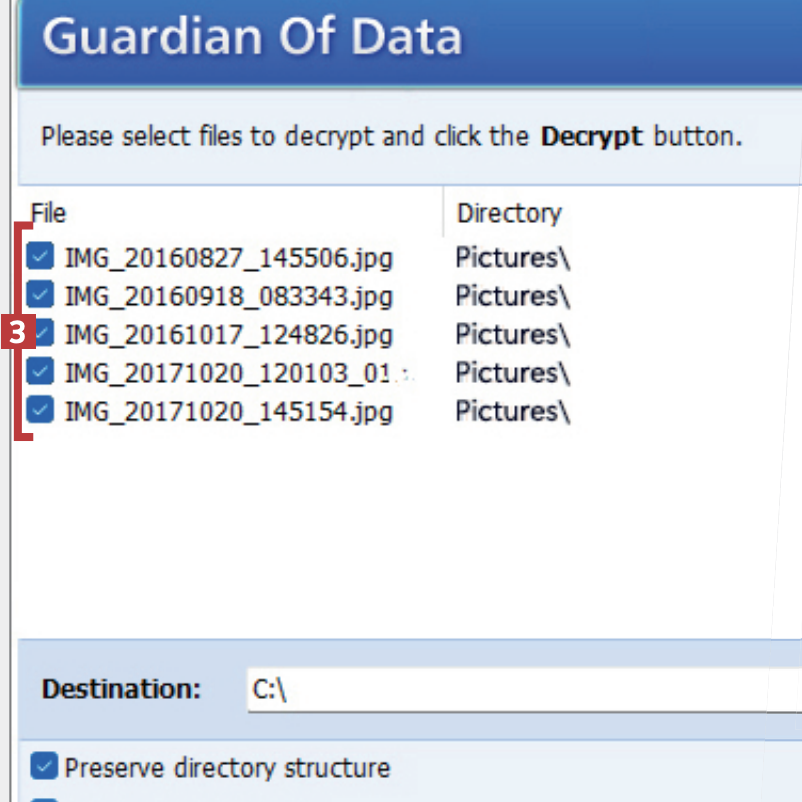Toggle checkbox beside IMG_20171020_120103 file
This screenshot has height=802, width=802.
coord(41,372)
